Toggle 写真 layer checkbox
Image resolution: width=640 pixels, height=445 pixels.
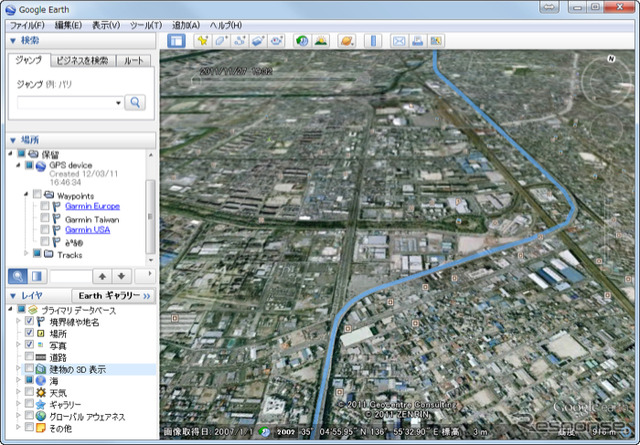pyautogui.click(x=29, y=344)
